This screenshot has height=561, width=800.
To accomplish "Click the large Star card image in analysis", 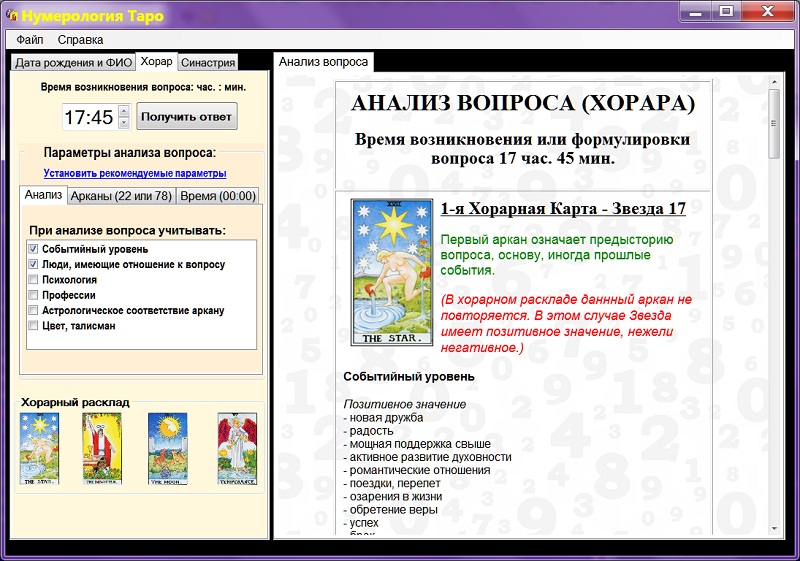I will tap(392, 272).
